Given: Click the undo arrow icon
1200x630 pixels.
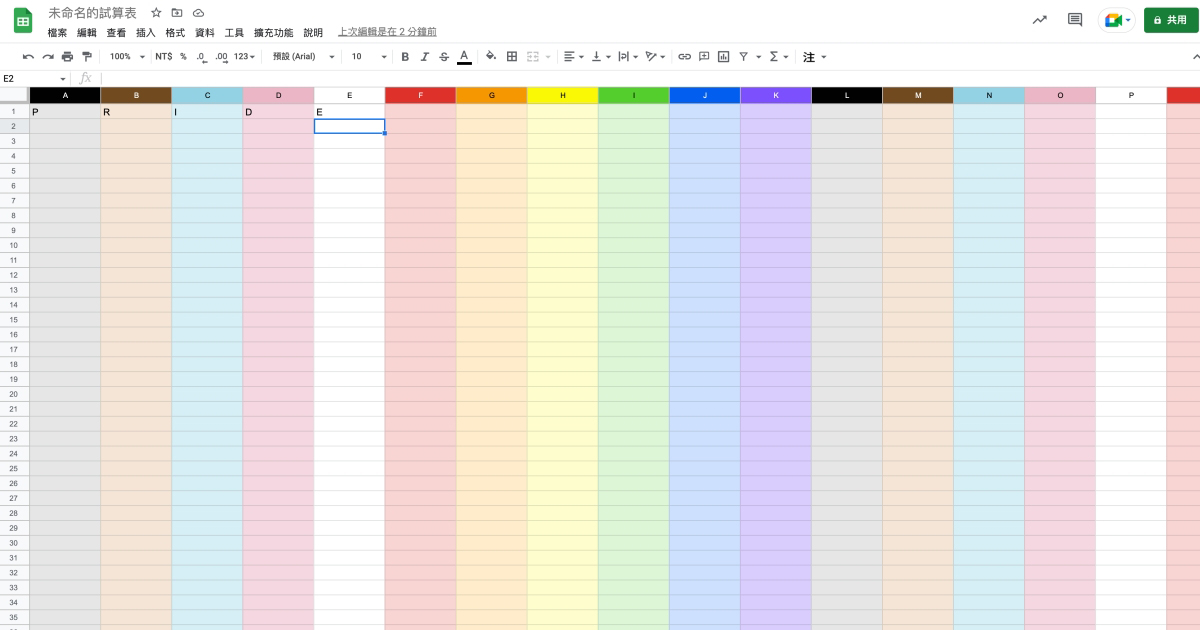Looking at the screenshot, I should tap(28, 57).
